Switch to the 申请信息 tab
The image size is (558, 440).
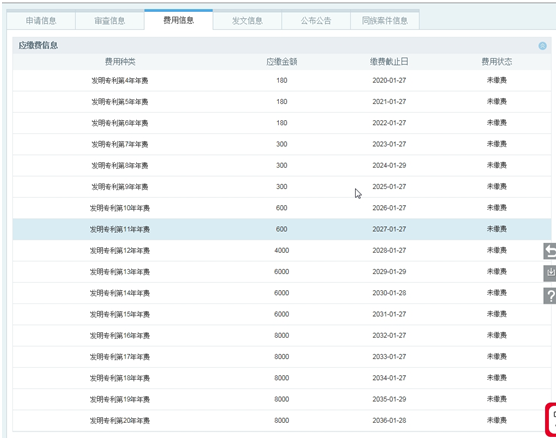[x=41, y=21]
